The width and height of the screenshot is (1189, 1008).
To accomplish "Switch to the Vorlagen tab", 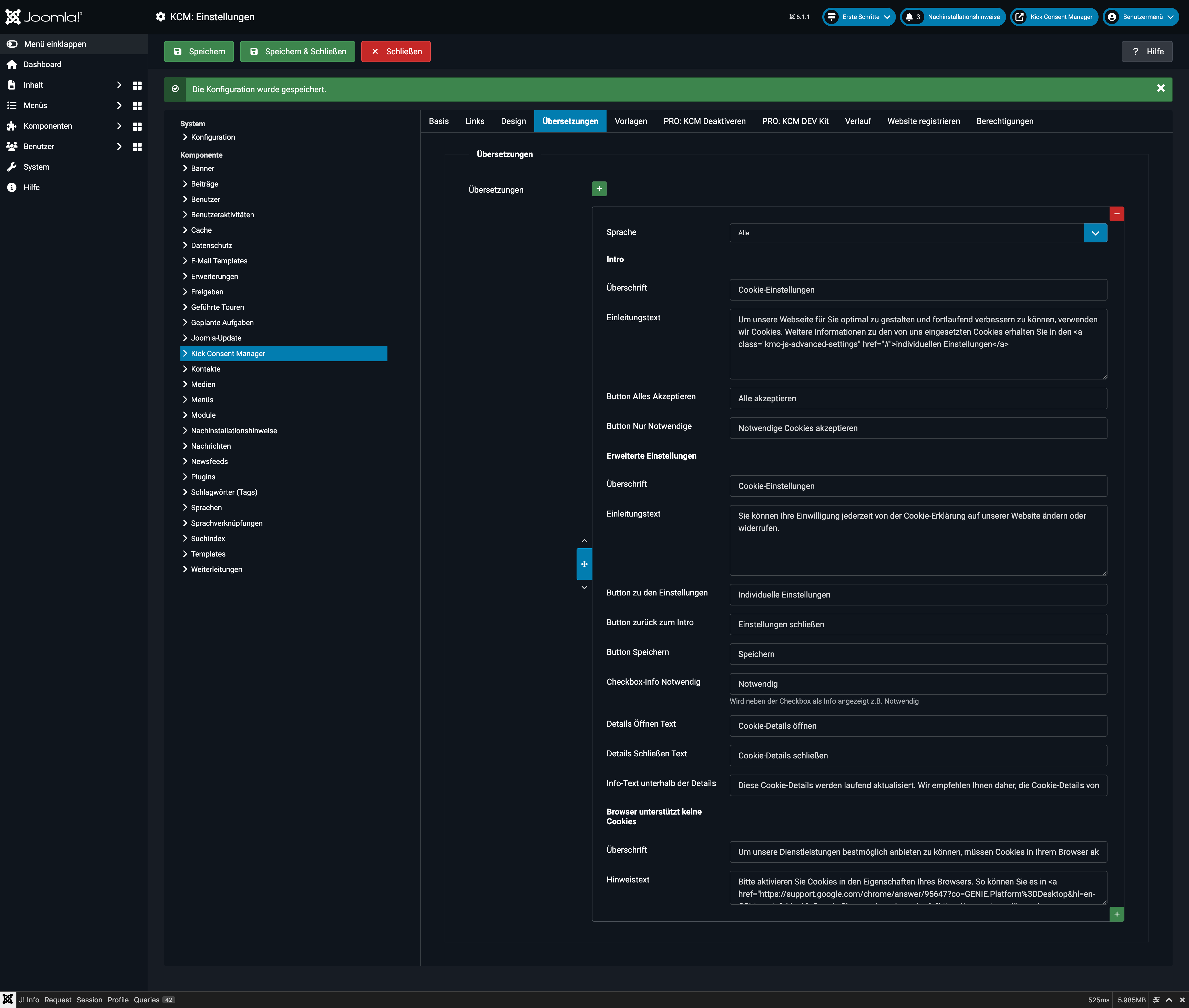I will point(631,121).
